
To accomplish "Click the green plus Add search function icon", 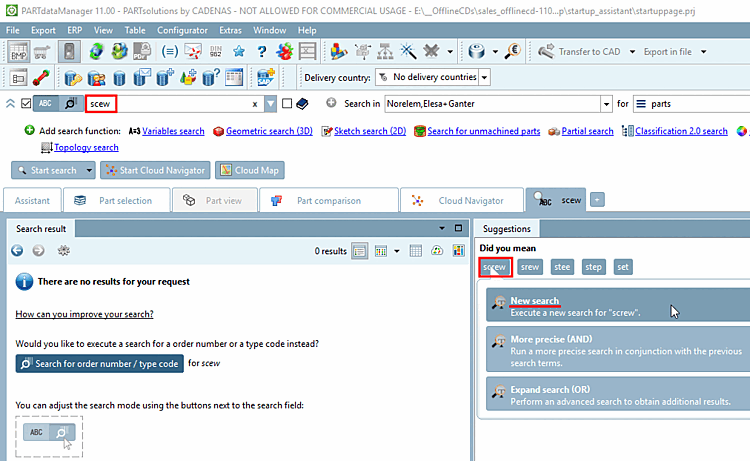I will pyautogui.click(x=29, y=130).
